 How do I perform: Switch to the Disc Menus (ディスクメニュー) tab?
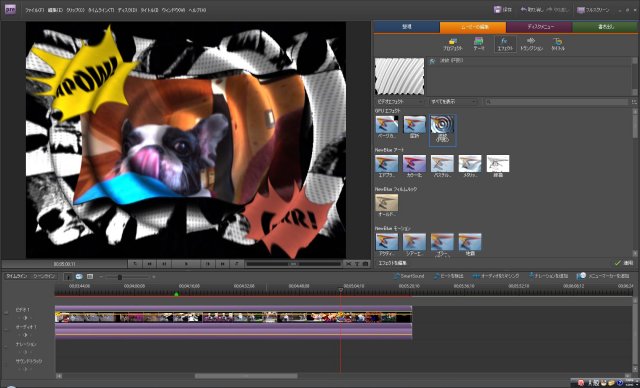click(539, 27)
